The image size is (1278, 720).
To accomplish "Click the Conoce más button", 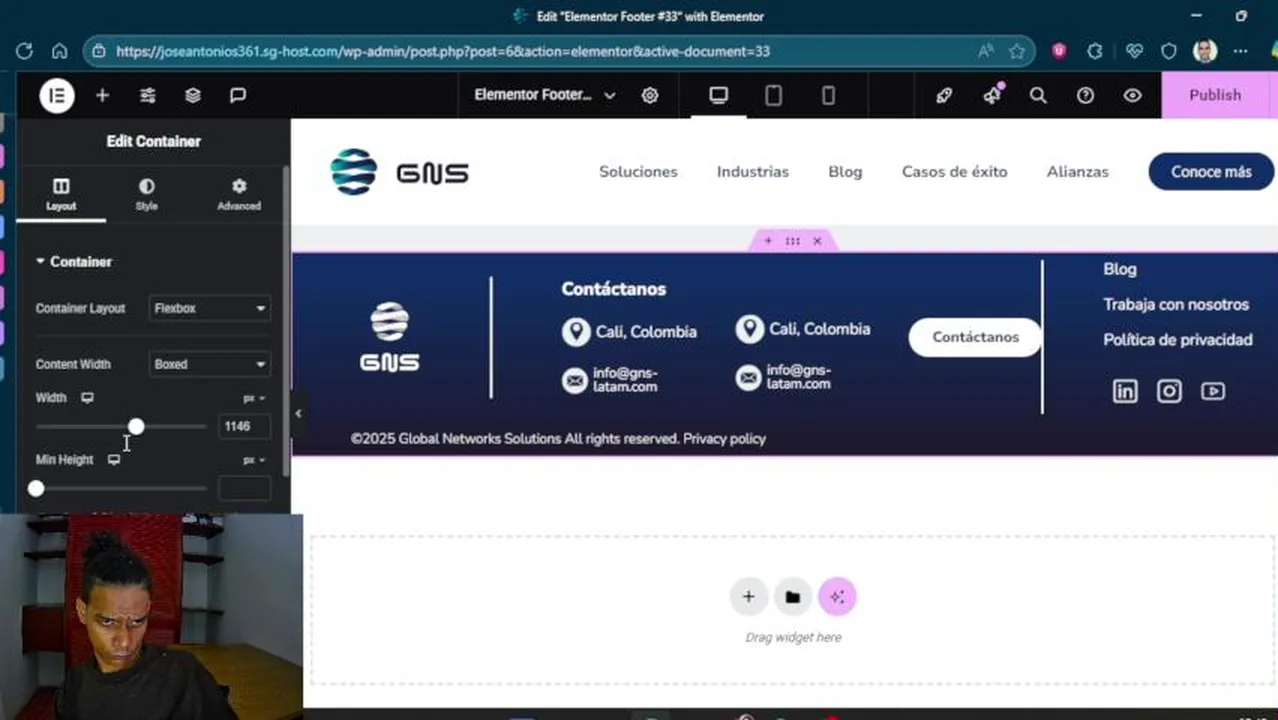I will (x=1211, y=172).
